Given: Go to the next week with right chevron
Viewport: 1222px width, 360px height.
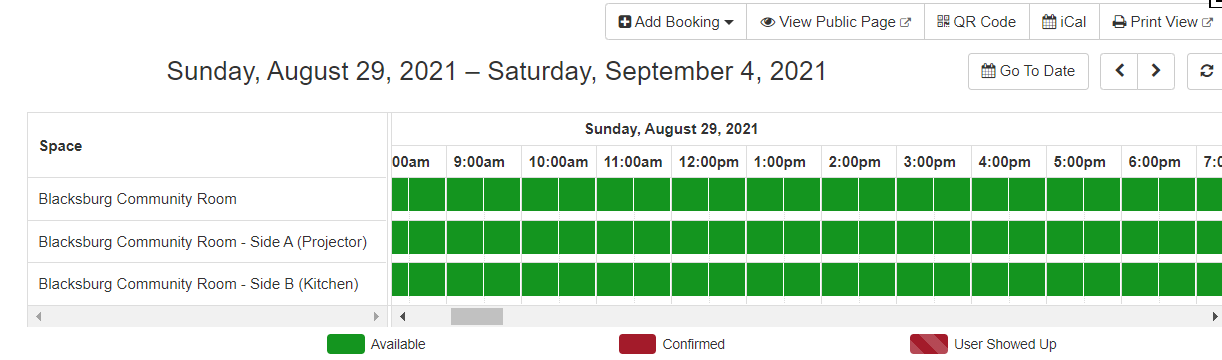Looking at the screenshot, I should click(1156, 71).
